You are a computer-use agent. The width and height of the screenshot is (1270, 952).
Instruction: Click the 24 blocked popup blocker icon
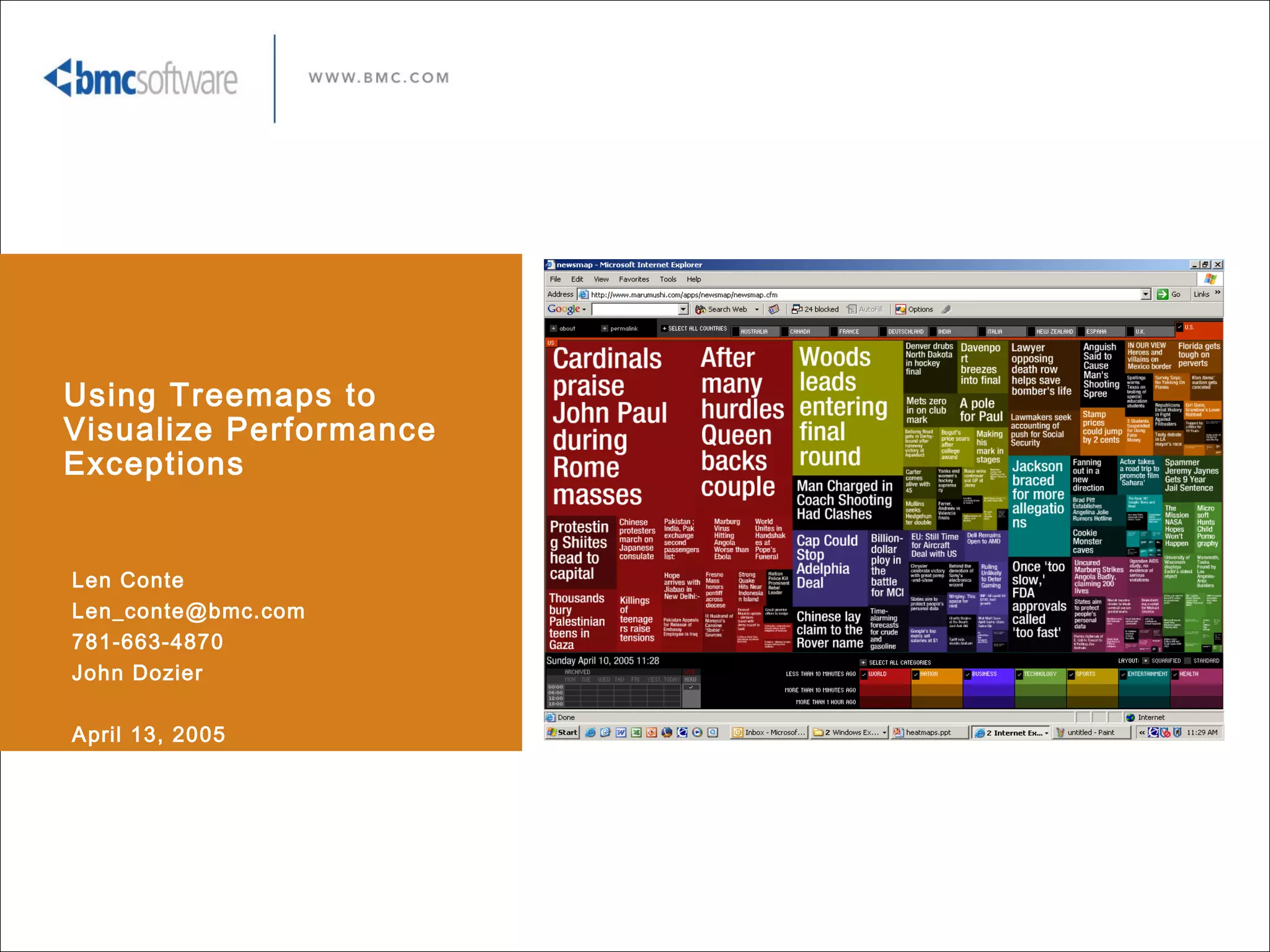click(797, 309)
